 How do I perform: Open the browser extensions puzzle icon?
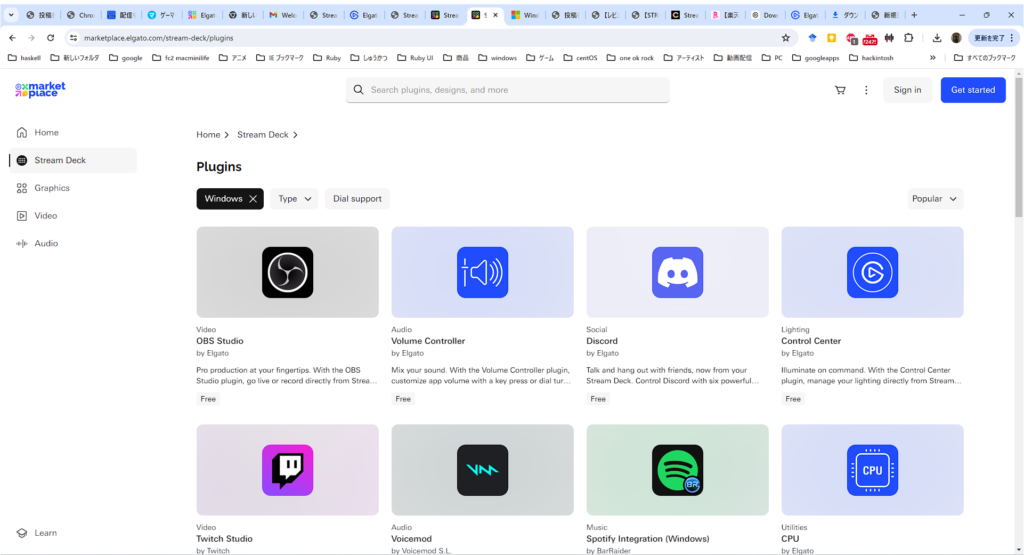point(908,38)
